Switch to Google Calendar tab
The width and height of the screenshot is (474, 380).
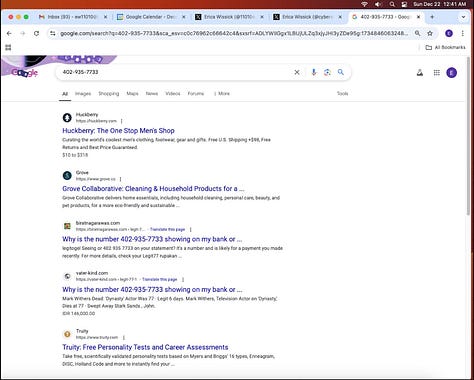147,17
